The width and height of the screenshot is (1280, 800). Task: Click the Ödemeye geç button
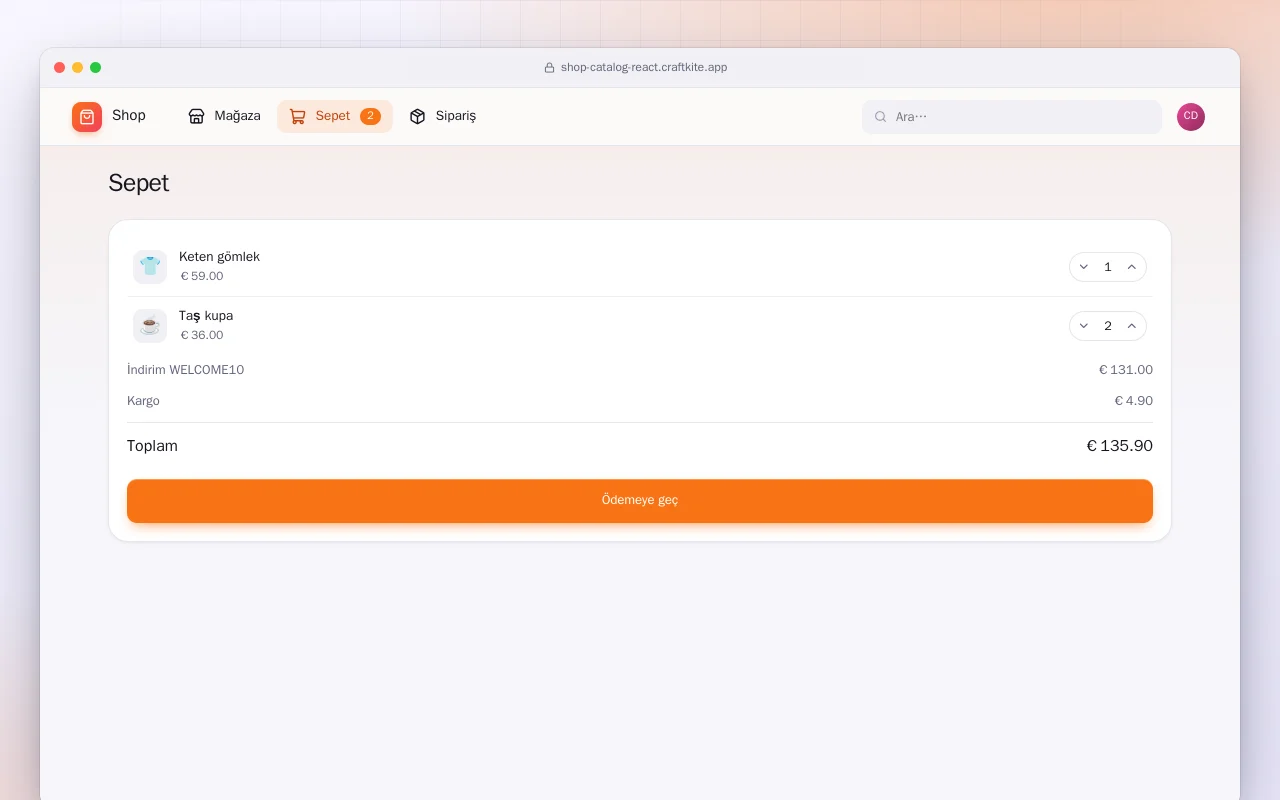point(640,501)
